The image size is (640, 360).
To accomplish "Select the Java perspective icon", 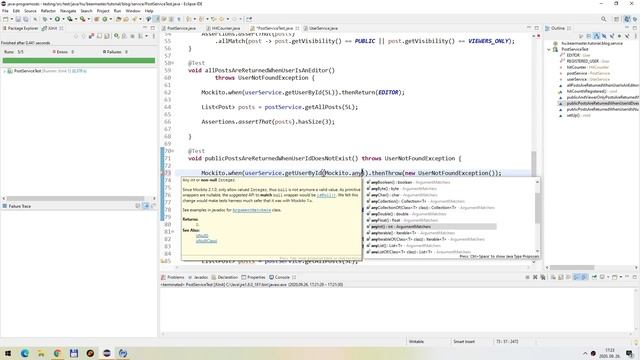I will (627, 19).
